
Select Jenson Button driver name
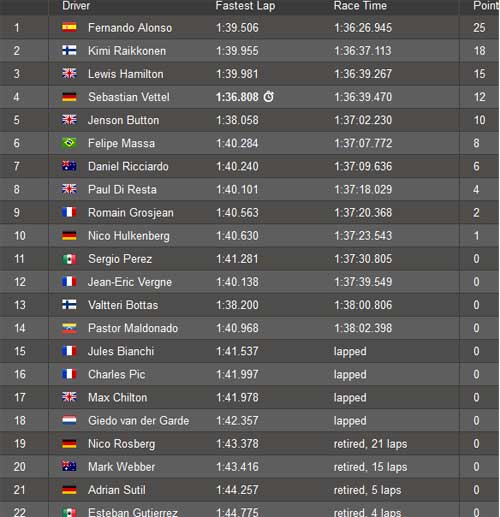pyautogui.click(x=123, y=120)
